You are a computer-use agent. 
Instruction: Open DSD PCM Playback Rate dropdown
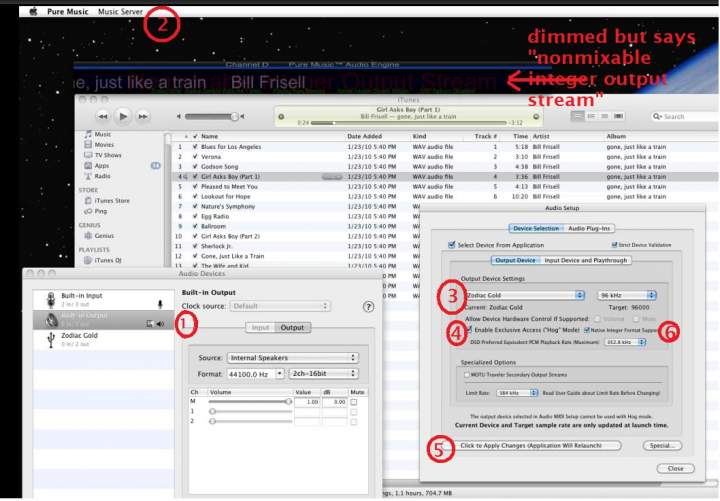coord(625,342)
